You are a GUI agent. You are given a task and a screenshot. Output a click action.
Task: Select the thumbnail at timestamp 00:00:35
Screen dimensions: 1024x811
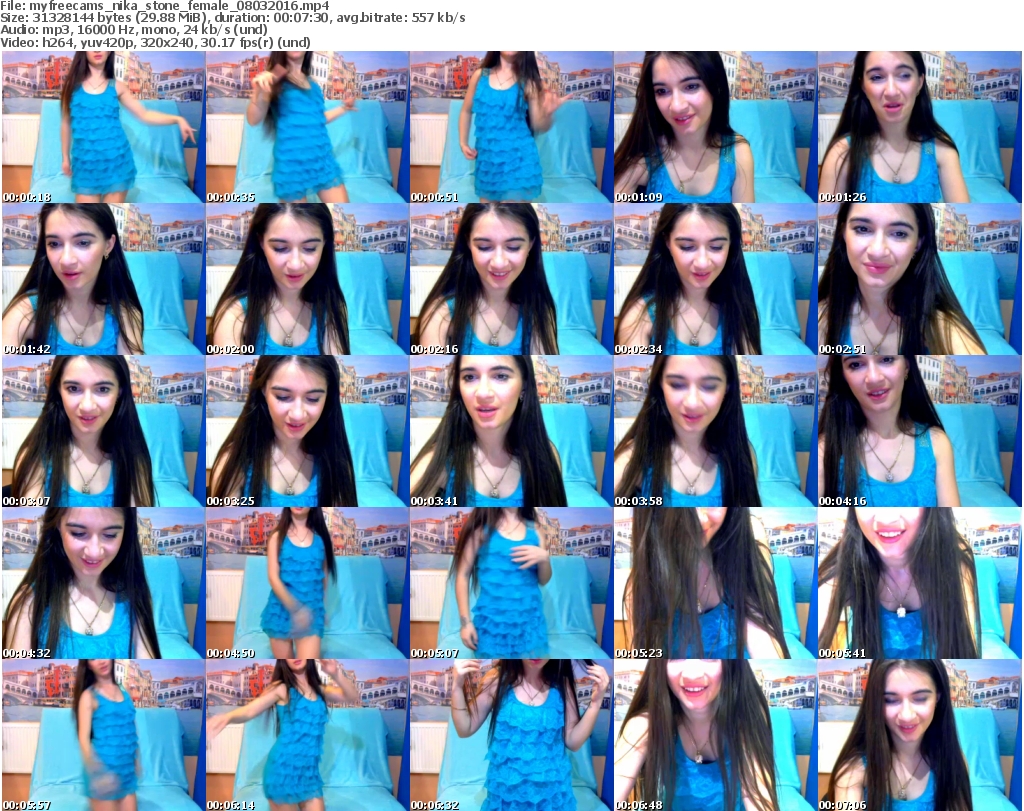(x=308, y=127)
